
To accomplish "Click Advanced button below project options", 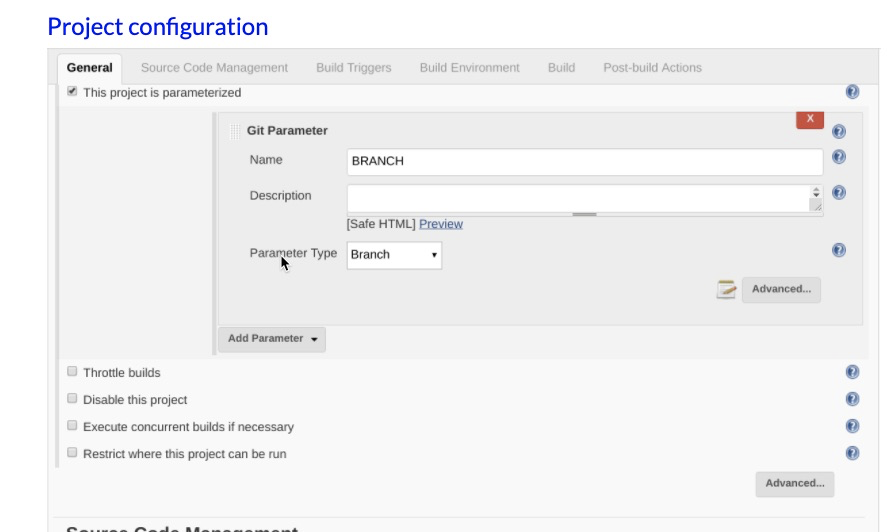I will click(x=795, y=484).
